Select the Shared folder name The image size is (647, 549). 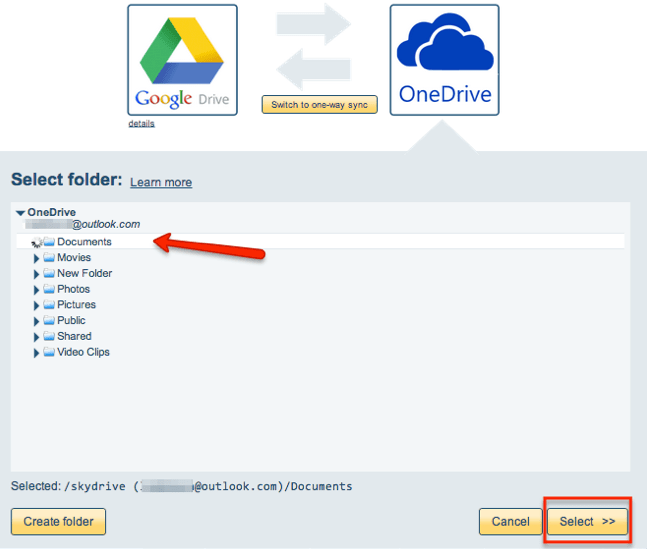coord(74,336)
